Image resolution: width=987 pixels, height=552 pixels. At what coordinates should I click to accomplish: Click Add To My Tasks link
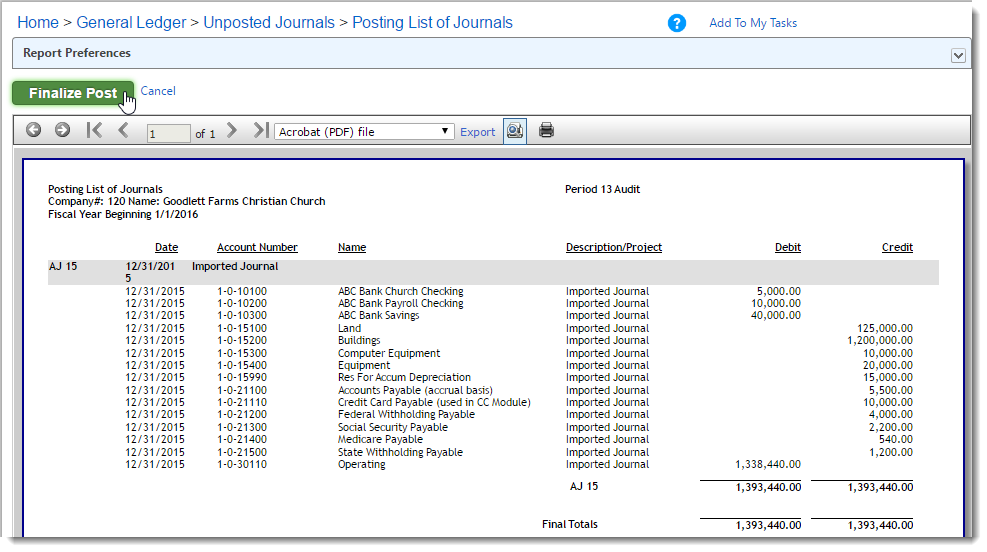tap(753, 23)
